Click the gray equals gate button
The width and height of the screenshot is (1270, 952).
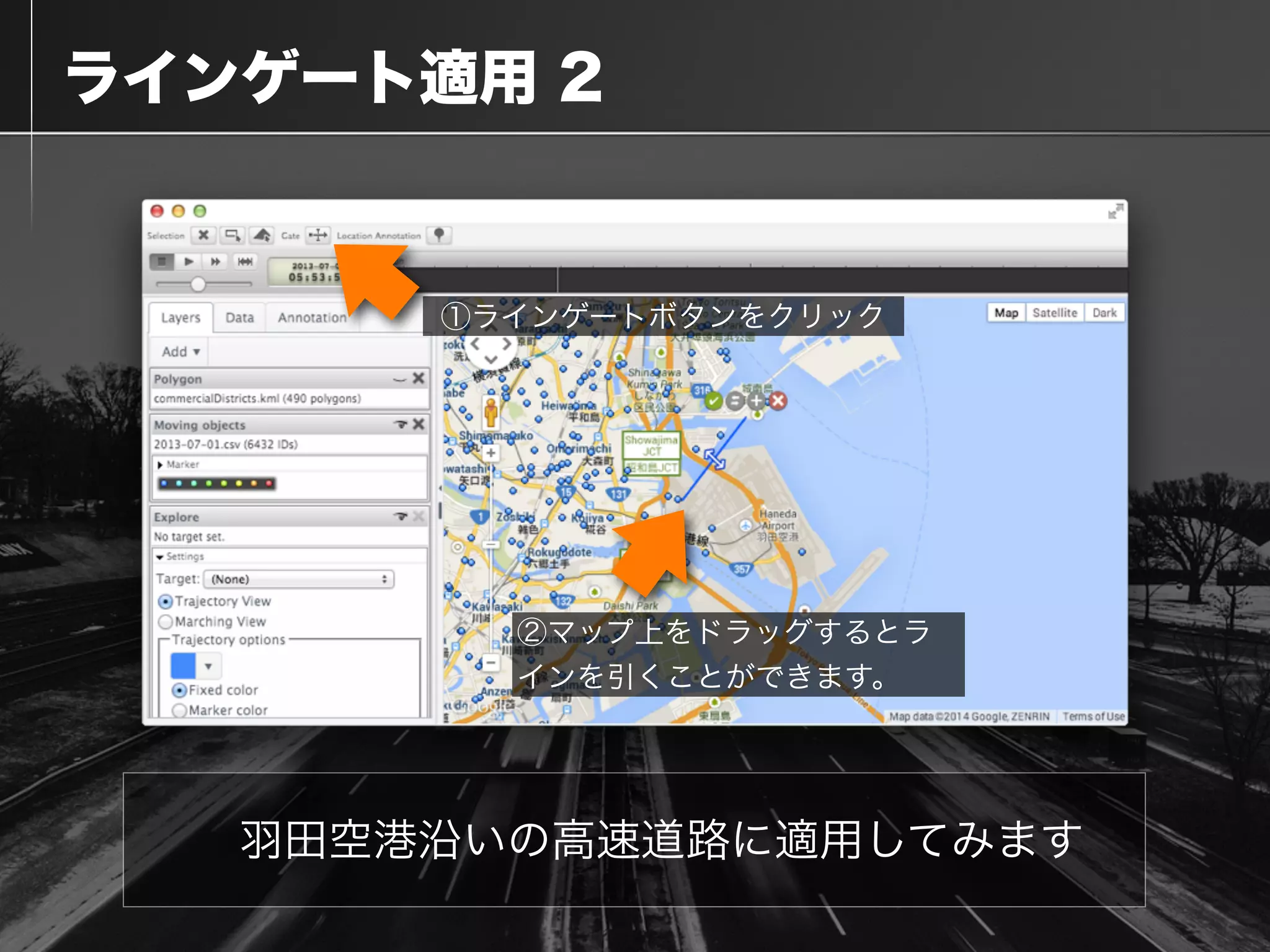(735, 401)
